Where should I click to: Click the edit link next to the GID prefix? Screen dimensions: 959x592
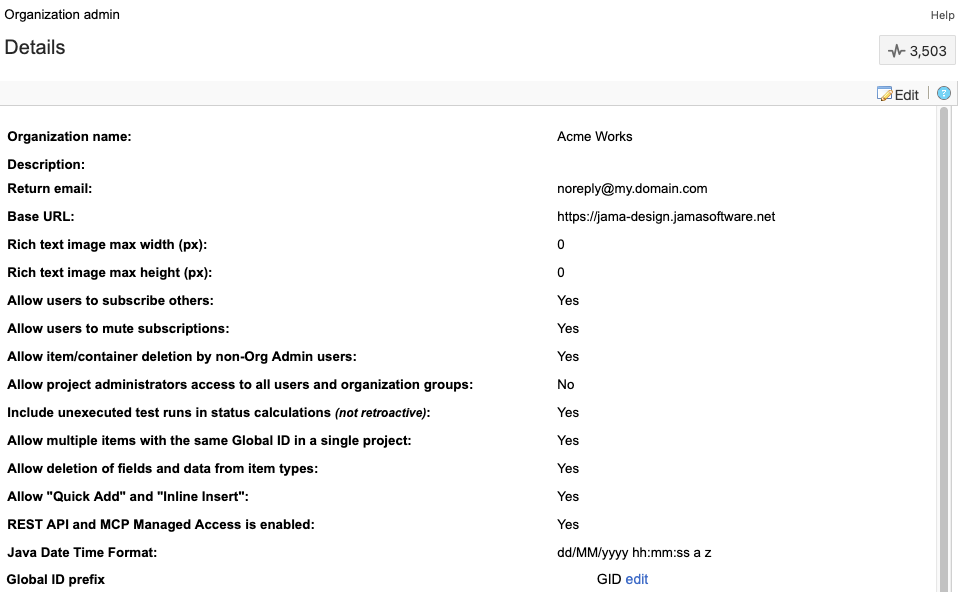637,579
